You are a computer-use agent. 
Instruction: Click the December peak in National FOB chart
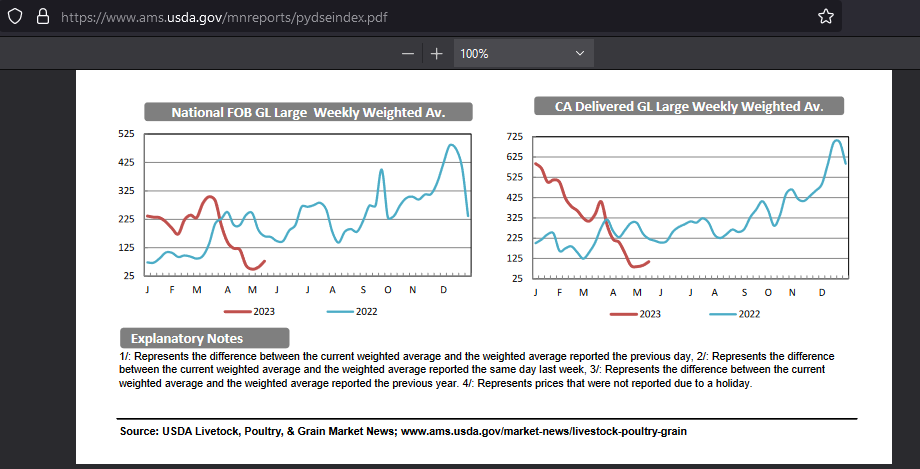[451, 146]
